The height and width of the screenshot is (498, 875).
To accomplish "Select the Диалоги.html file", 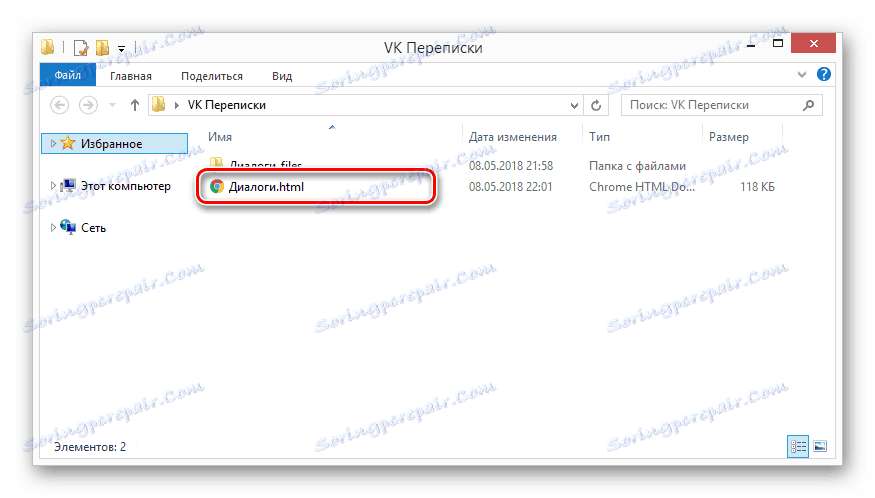I will click(266, 186).
